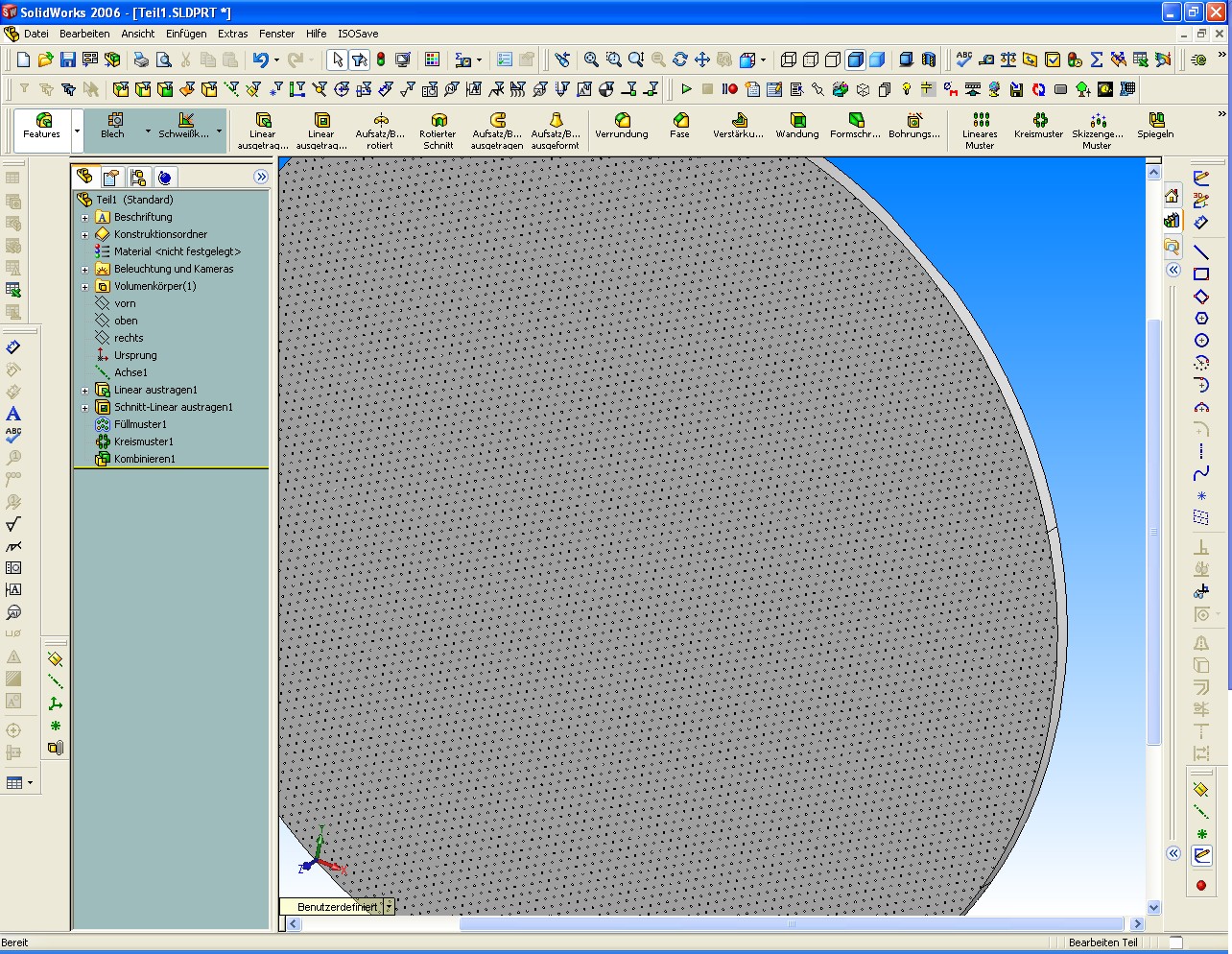The height and width of the screenshot is (954, 1232).
Task: Undo the last action
Action: [x=260, y=60]
